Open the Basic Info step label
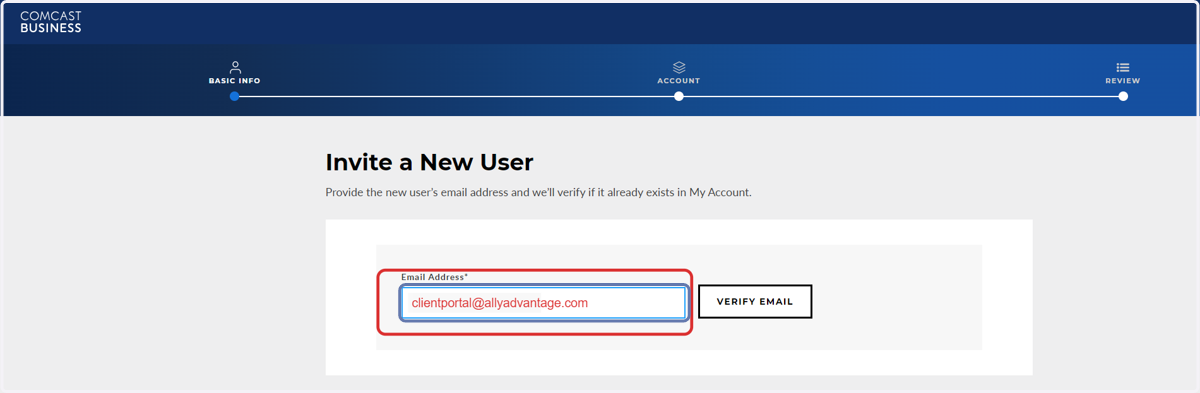The image size is (1200, 393). [235, 81]
